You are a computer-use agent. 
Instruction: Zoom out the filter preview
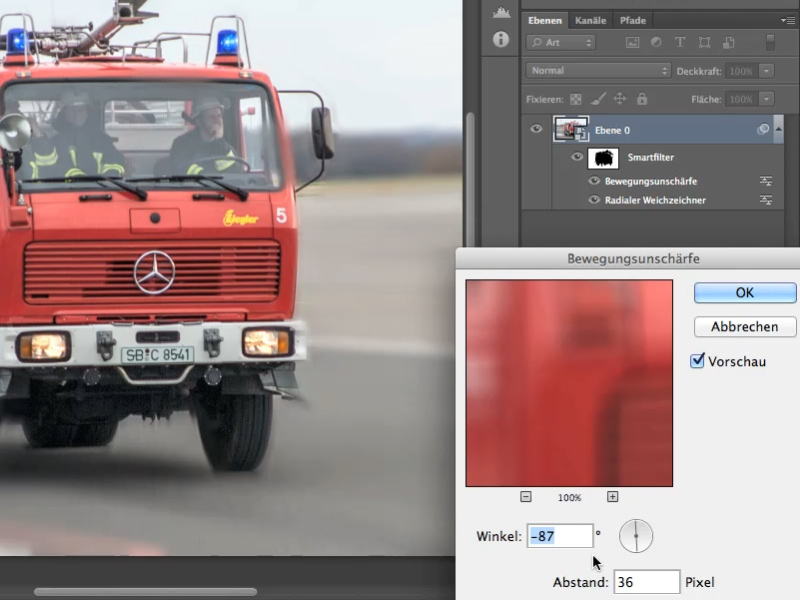click(x=526, y=496)
